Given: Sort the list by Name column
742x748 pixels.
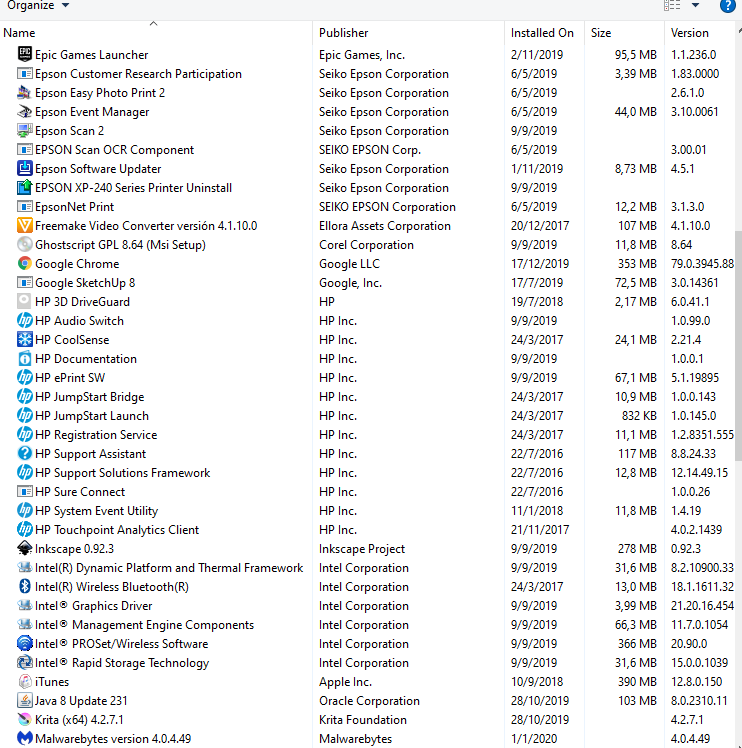Looking at the screenshot, I should (157, 32).
